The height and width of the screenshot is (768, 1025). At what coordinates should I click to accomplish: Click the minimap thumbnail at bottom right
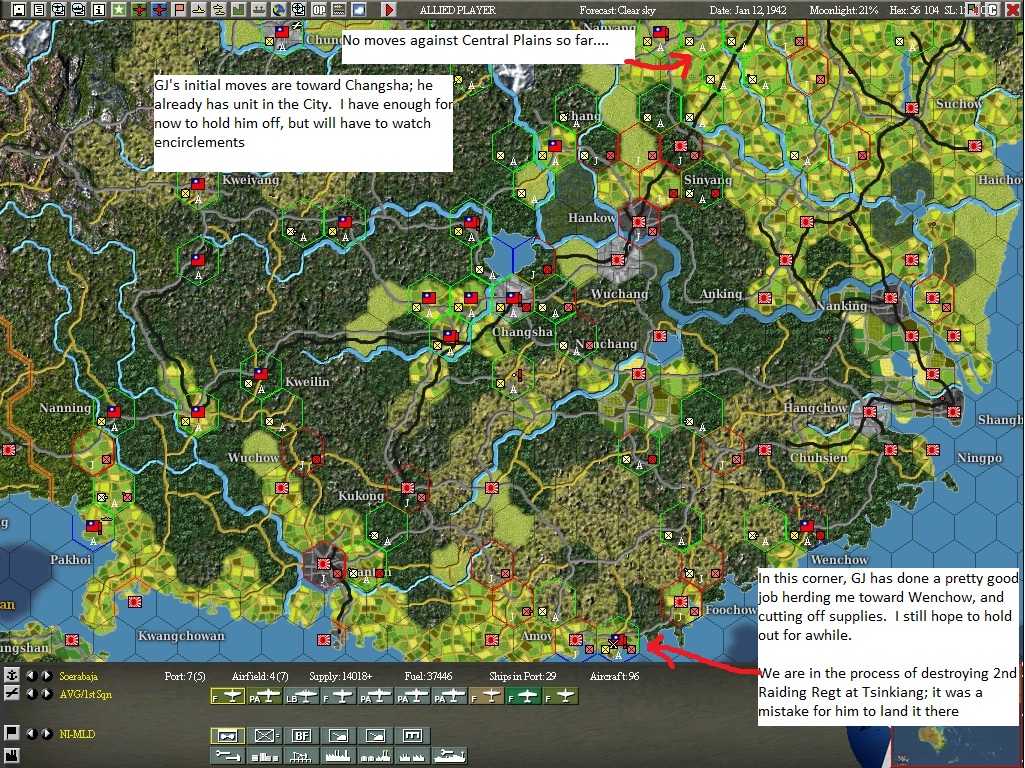[x=958, y=747]
